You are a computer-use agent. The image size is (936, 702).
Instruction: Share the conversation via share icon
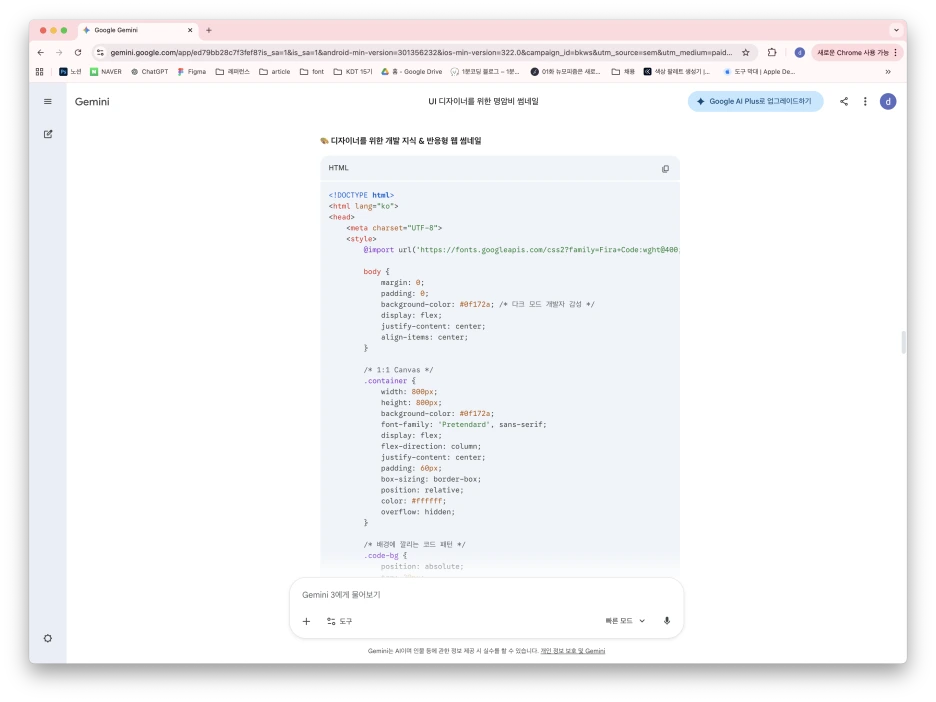pos(843,101)
